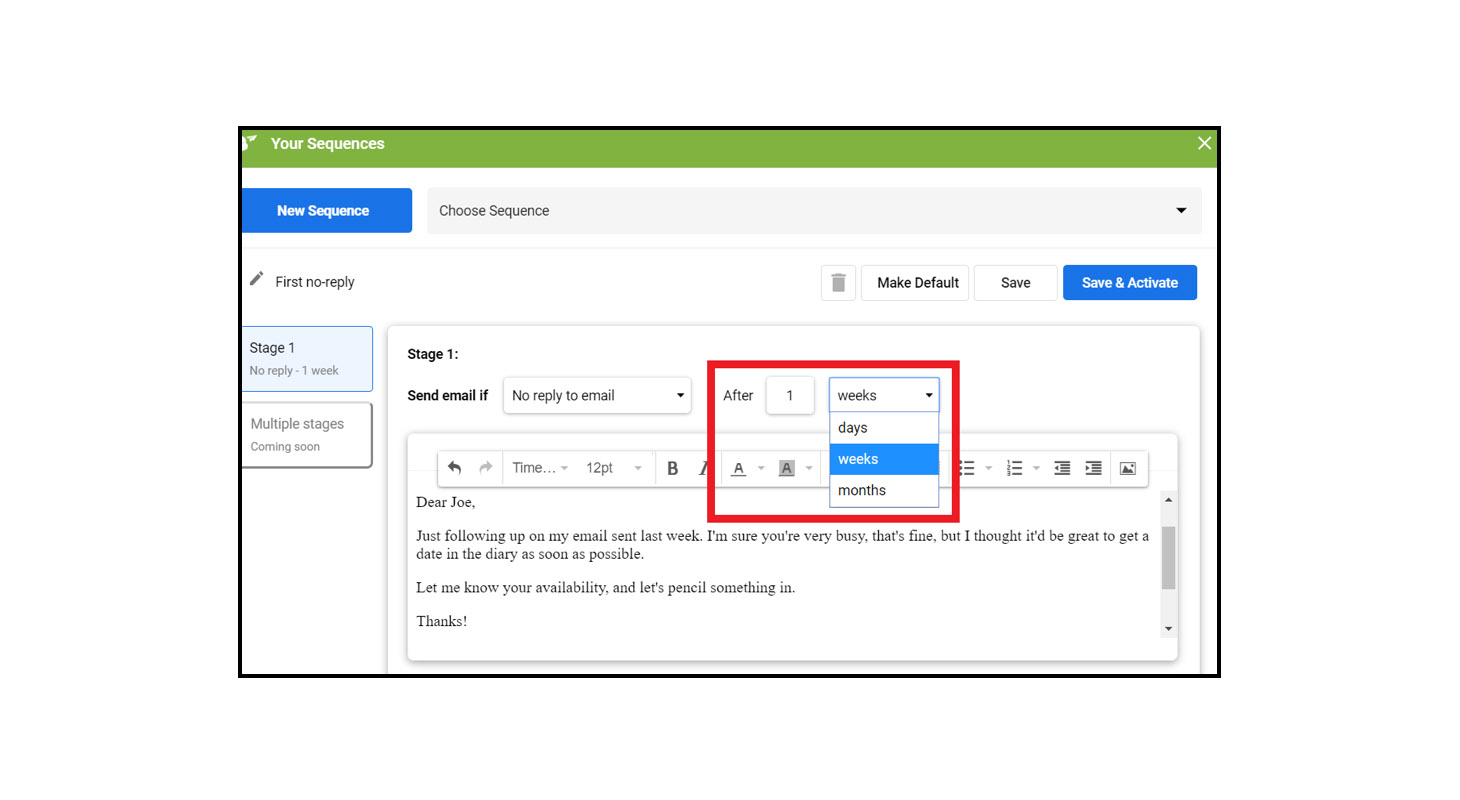Viewport: 1460px width, 800px height.
Task: Click the undo arrow in editor toolbar
Action: click(455, 468)
